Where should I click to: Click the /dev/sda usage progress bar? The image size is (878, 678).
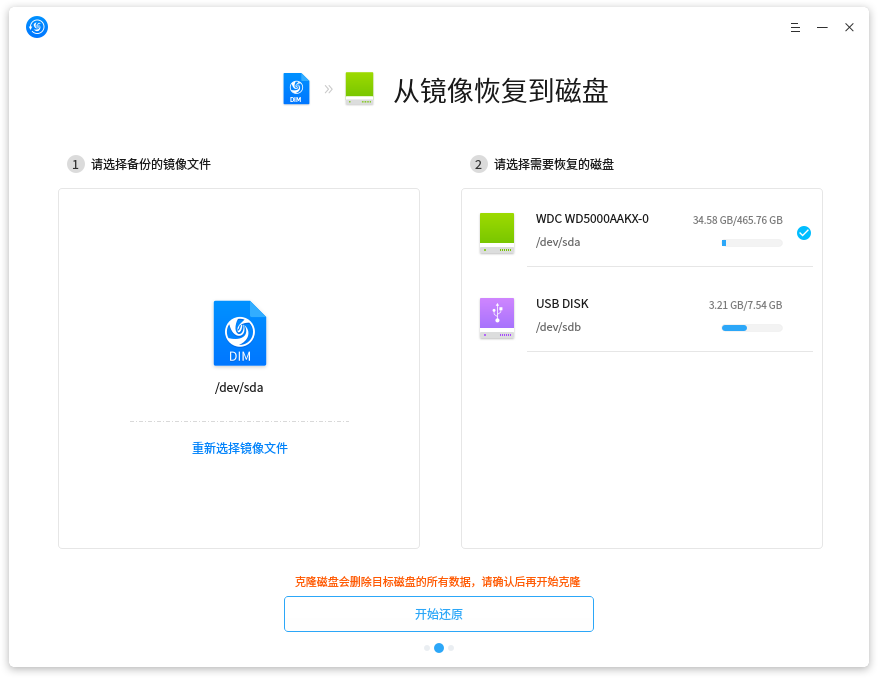(751, 242)
